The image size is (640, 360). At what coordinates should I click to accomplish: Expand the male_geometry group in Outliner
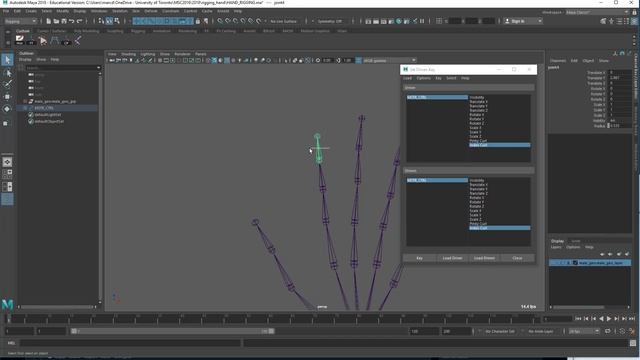(x=25, y=101)
